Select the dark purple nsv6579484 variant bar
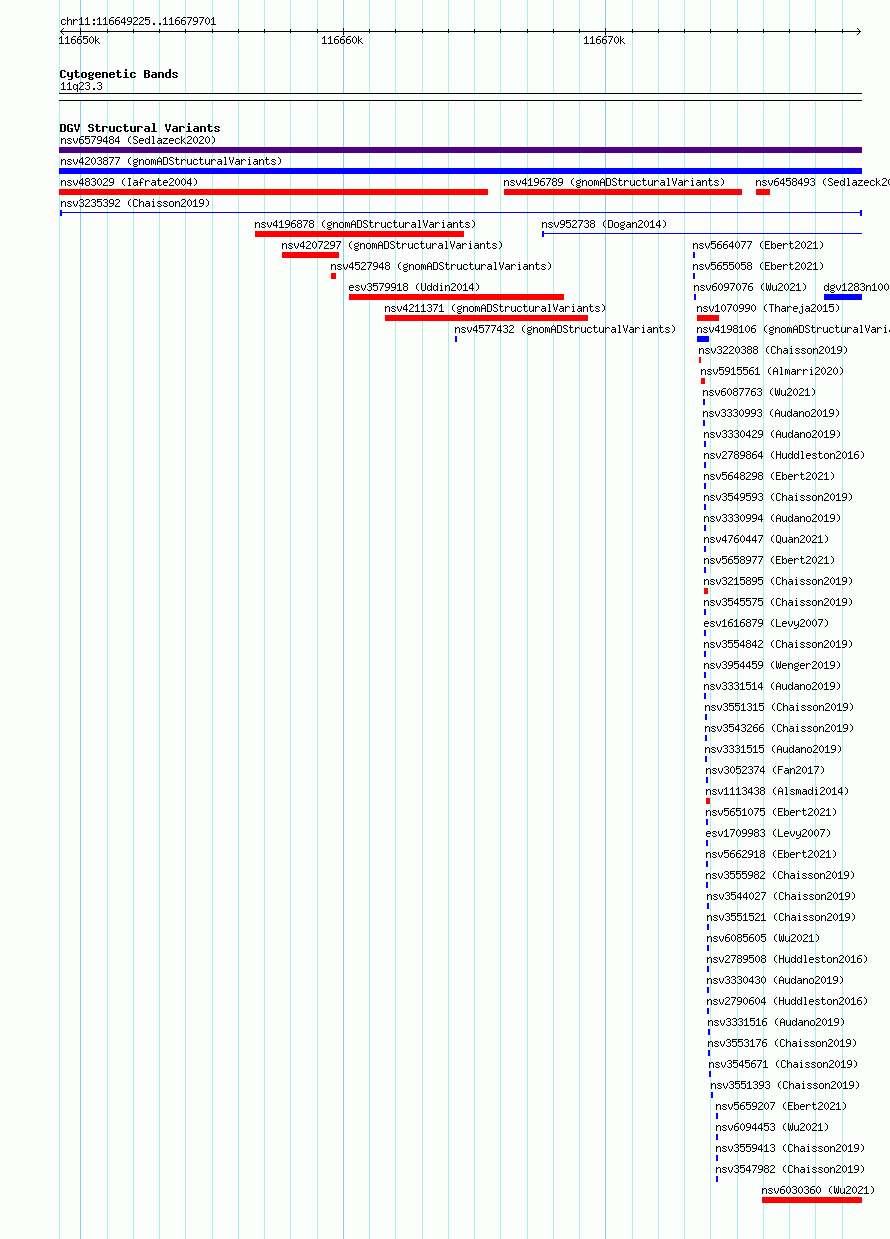The image size is (890, 1239). [x=460, y=150]
